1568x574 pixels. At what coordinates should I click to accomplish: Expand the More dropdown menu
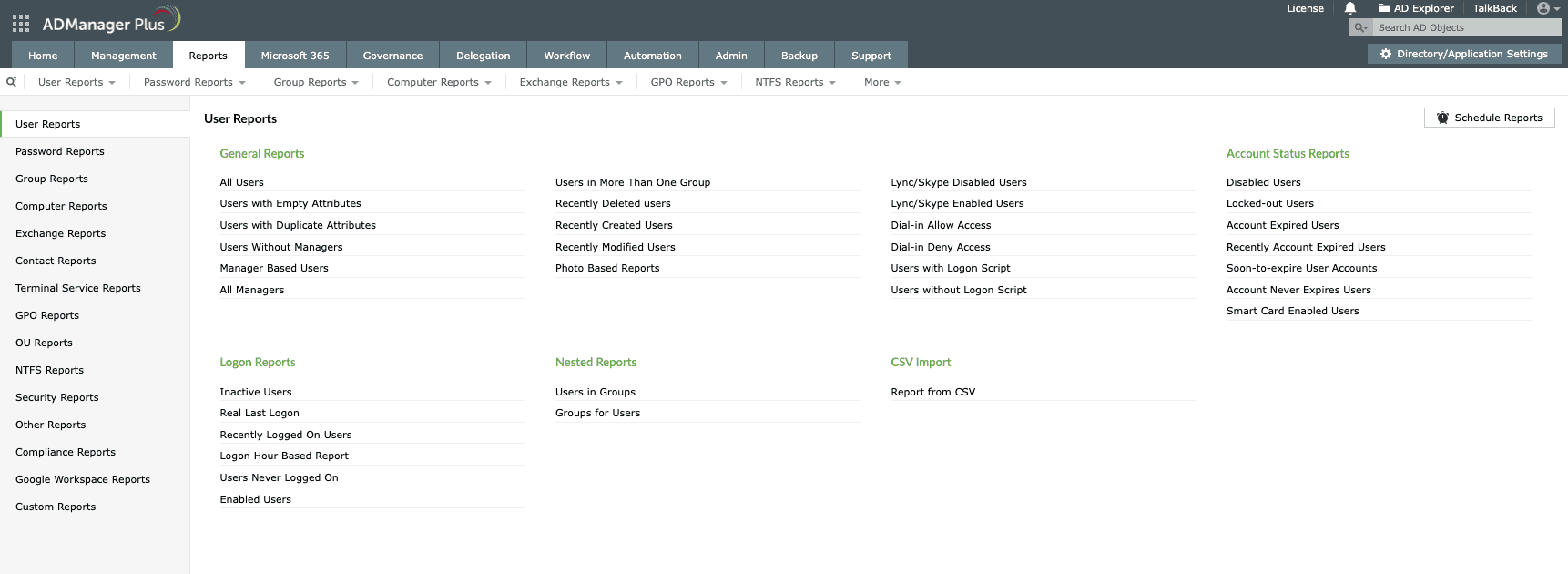pyautogui.click(x=882, y=82)
